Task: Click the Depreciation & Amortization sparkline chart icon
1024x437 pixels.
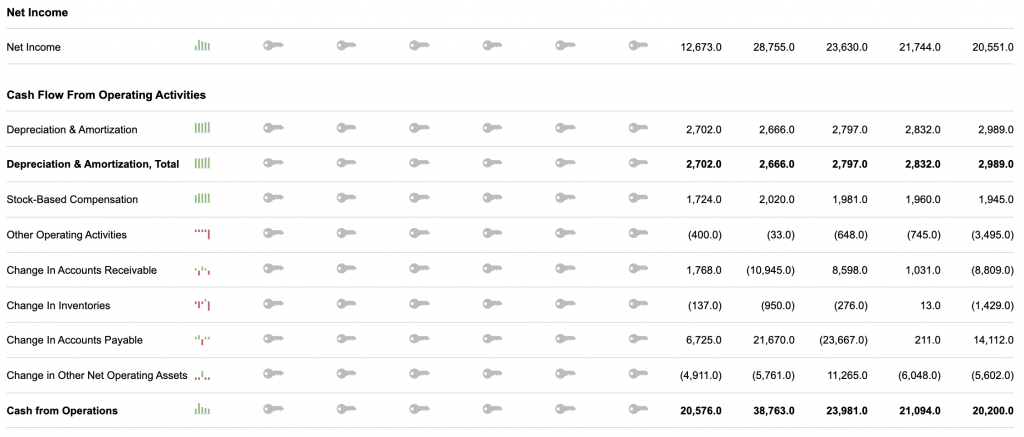Action: [202, 128]
